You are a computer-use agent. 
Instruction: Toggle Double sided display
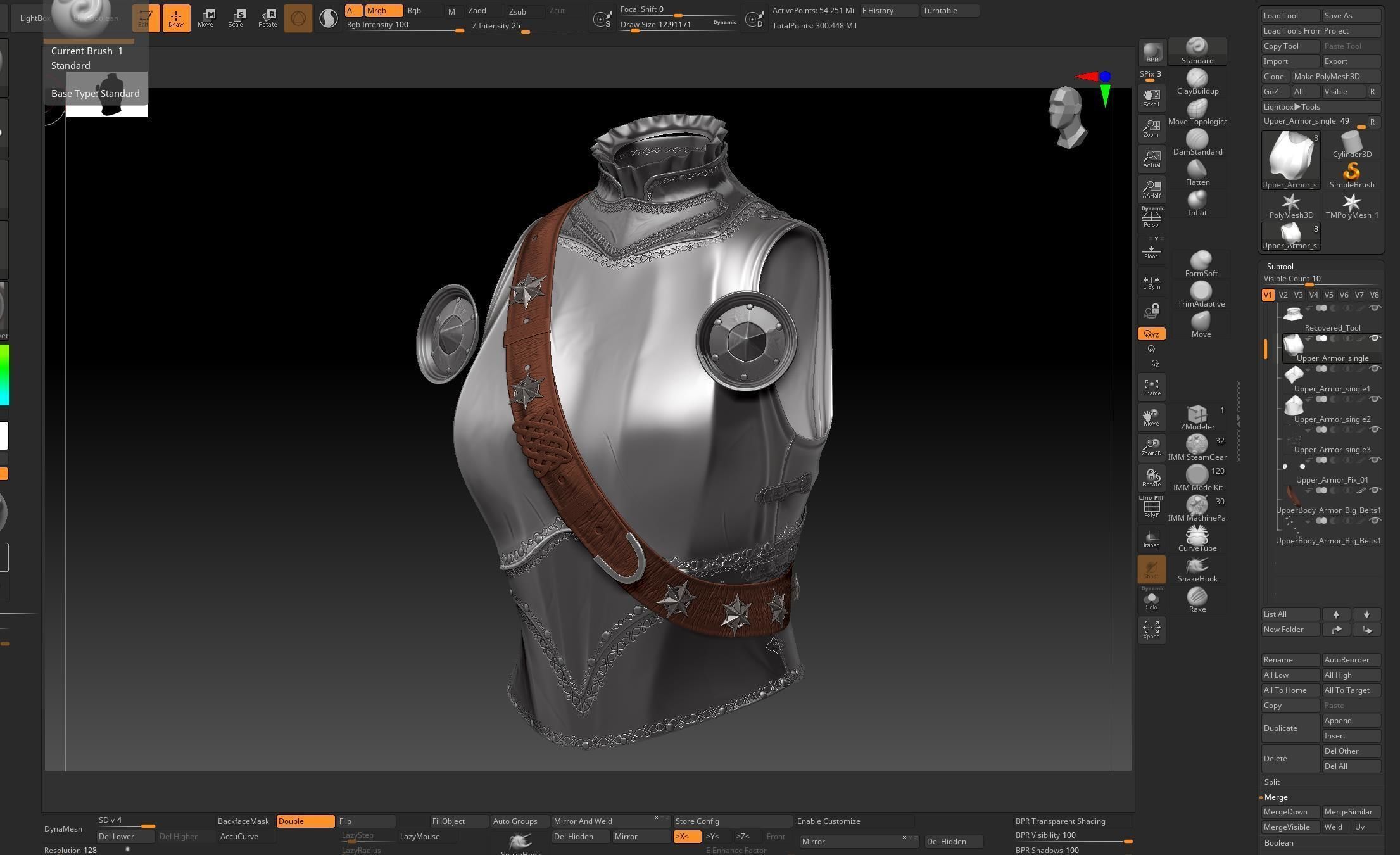click(x=305, y=821)
